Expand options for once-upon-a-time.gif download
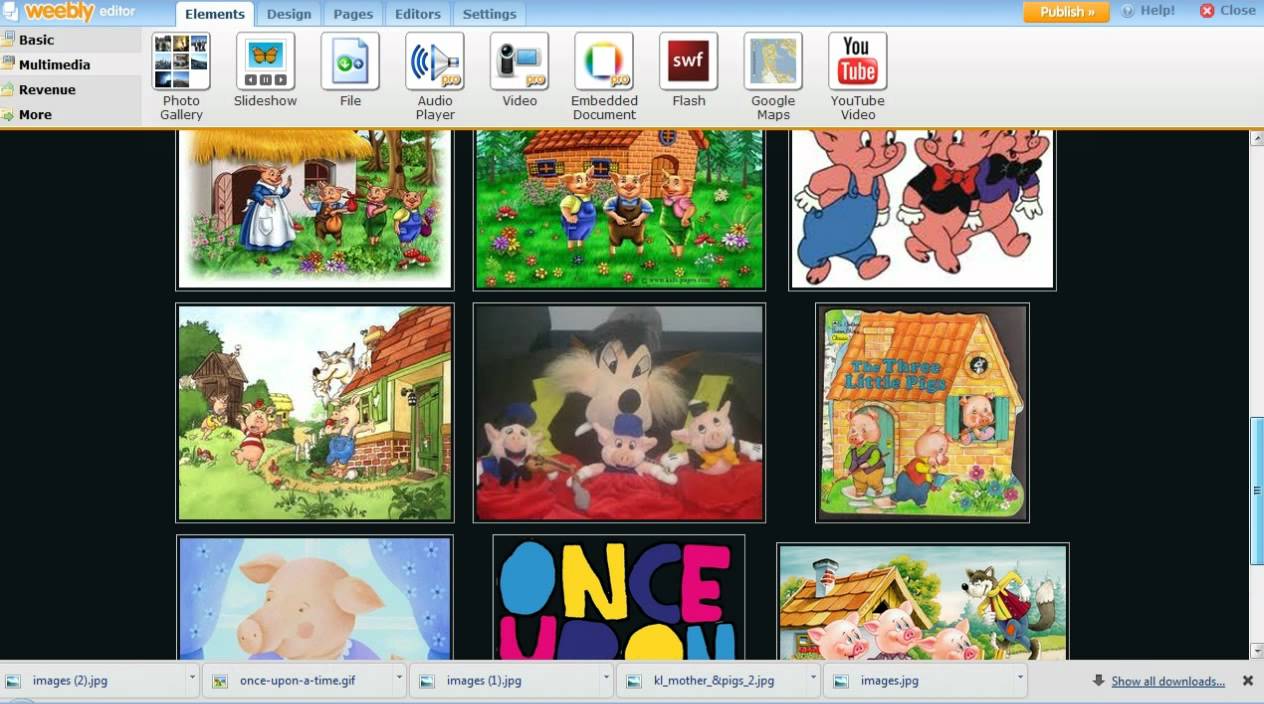Image resolution: width=1264 pixels, height=704 pixels. coord(399,679)
